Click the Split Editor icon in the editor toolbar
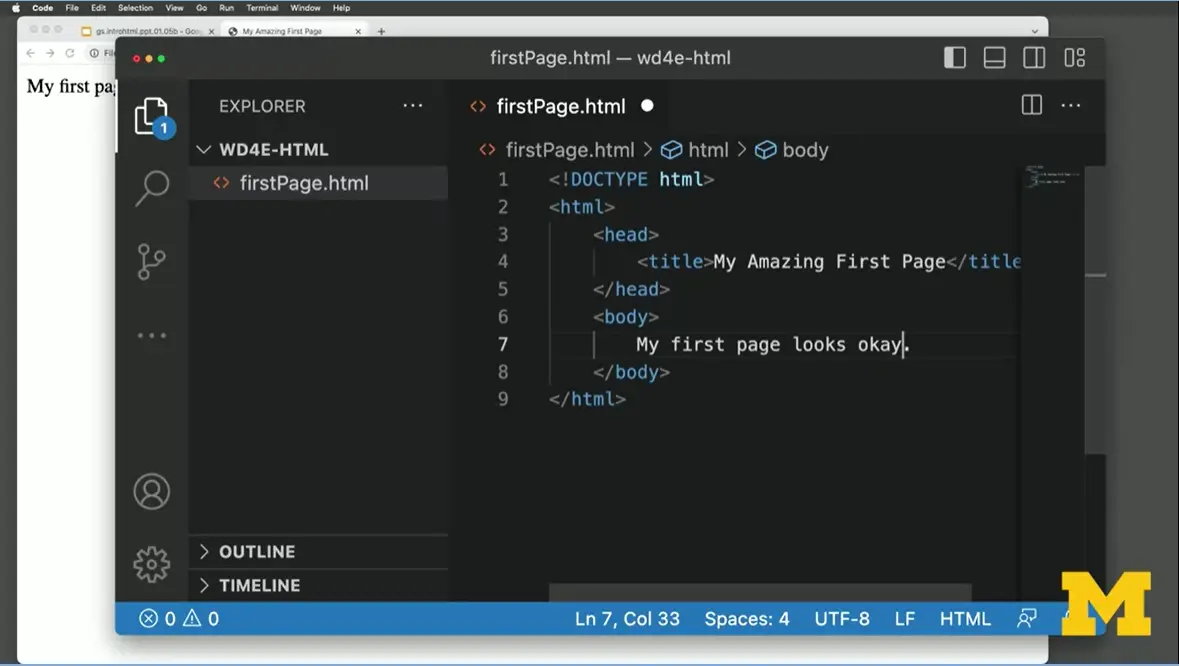Image resolution: width=1179 pixels, height=666 pixels. [1031, 105]
